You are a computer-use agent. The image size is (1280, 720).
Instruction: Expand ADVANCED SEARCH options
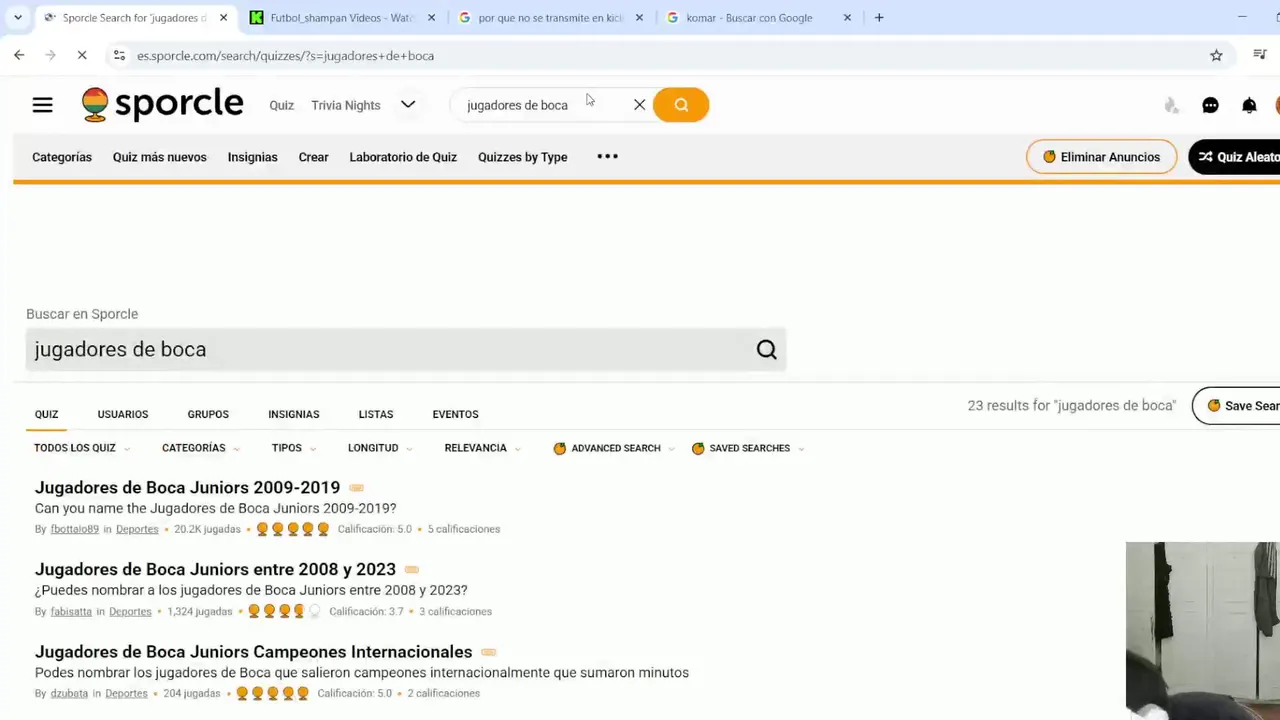[x=614, y=448]
